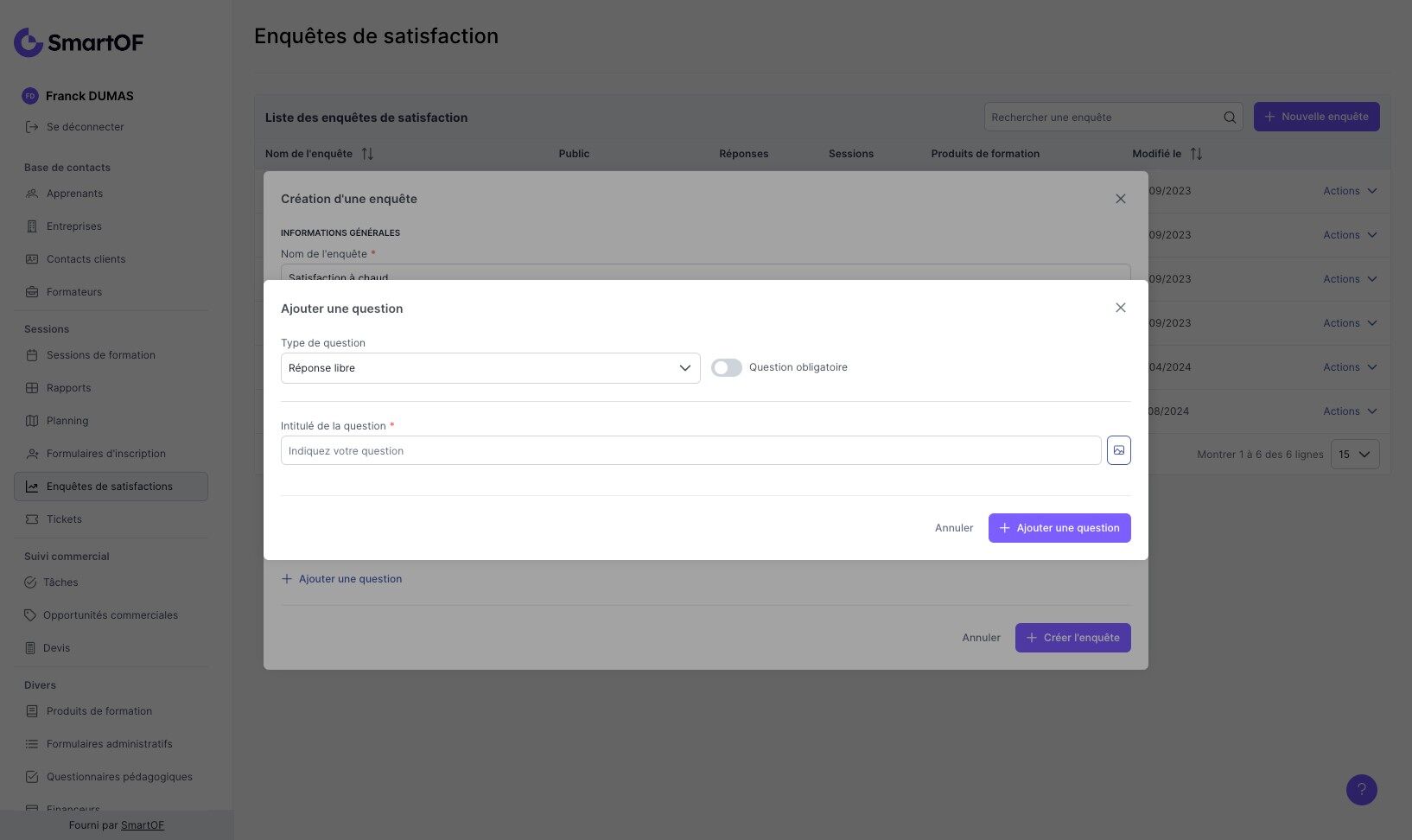Click the Se déconnecter logout icon
The image size is (1412, 840).
[32, 127]
